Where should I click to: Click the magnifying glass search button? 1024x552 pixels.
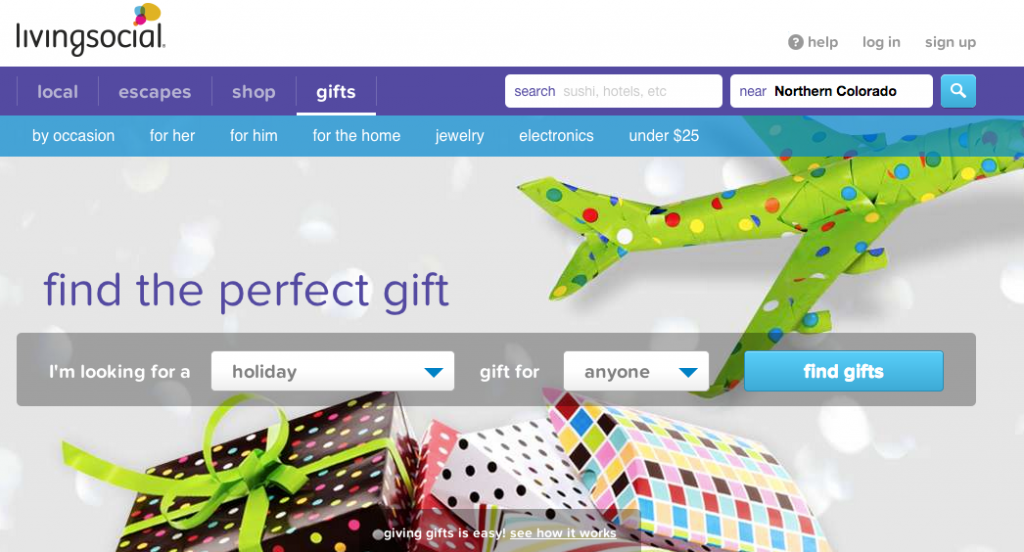coord(958,91)
